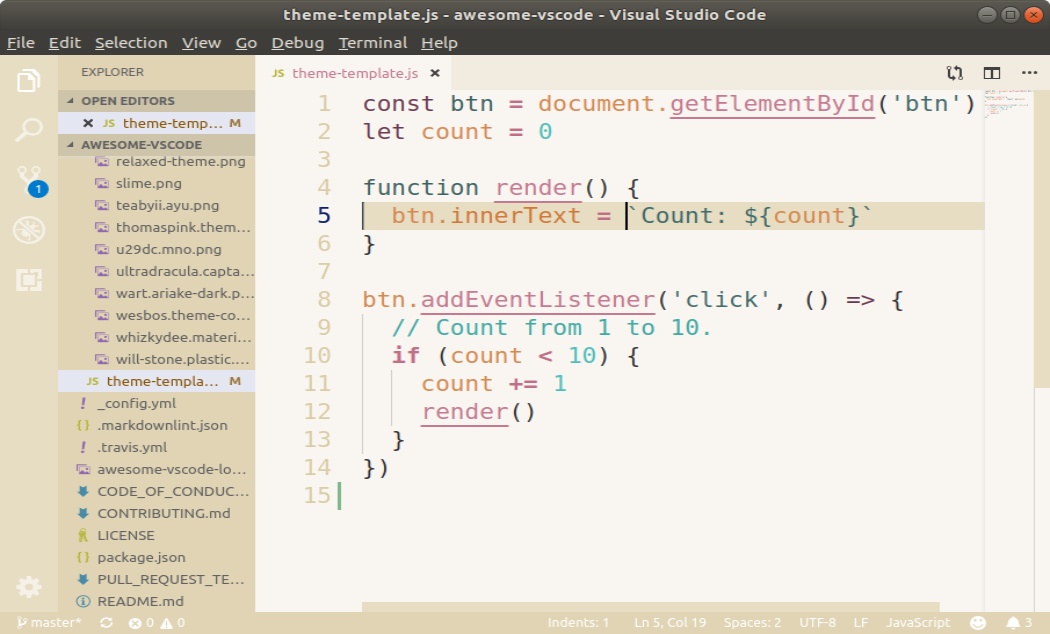Click the horizontal scrollbar under the editor
1050x634 pixels.
point(650,607)
